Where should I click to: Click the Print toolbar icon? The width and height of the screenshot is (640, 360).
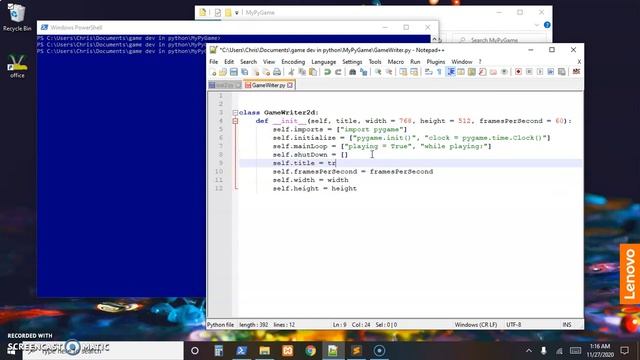click(x=277, y=72)
